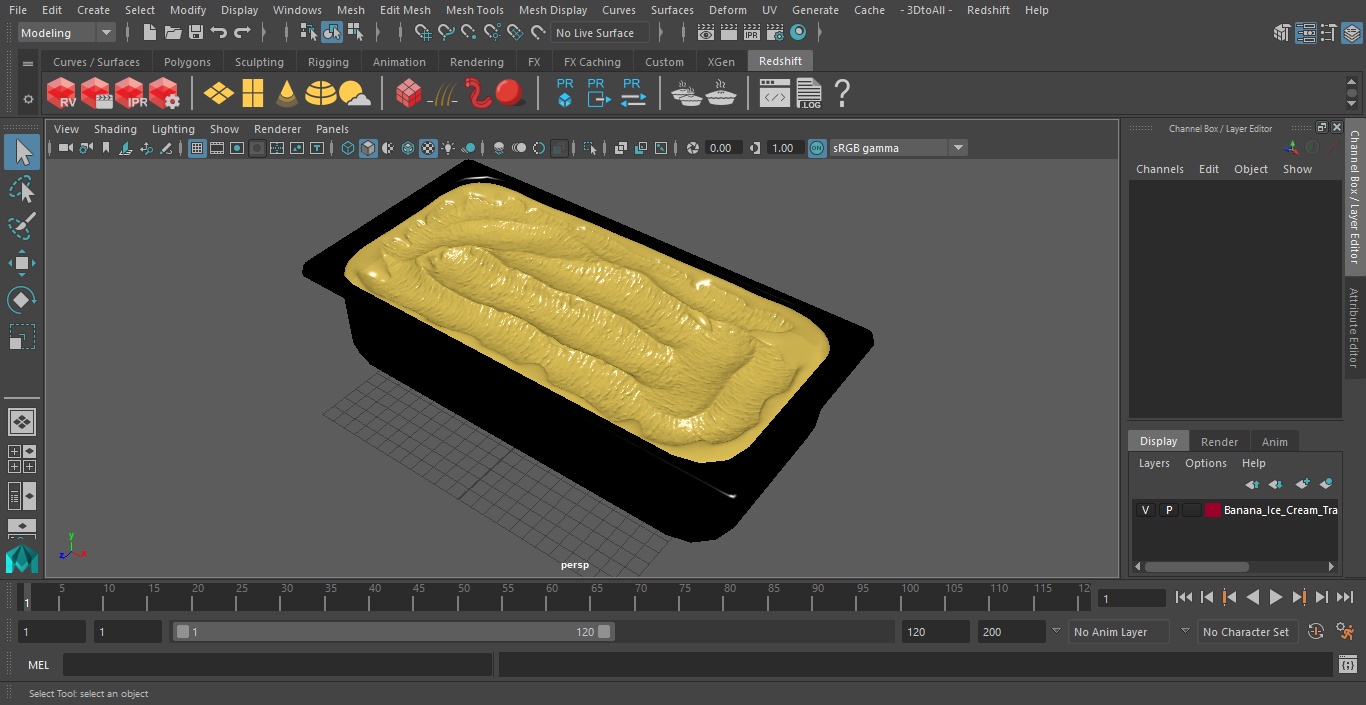The height and width of the screenshot is (705, 1366).
Task: Open the File menu
Action: pyautogui.click(x=18, y=10)
